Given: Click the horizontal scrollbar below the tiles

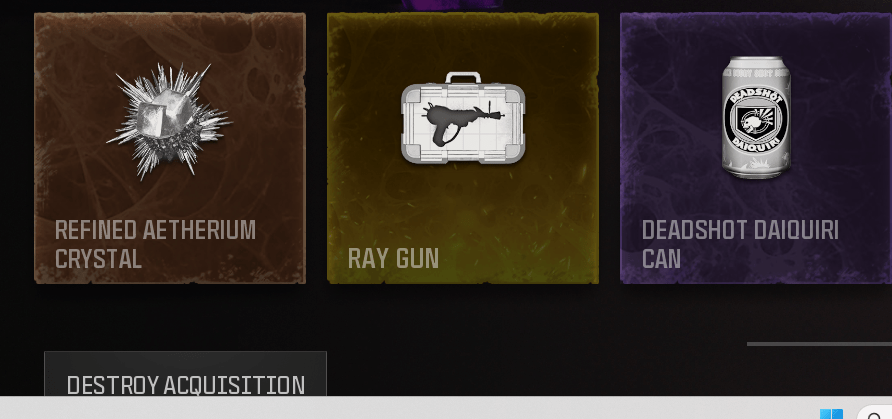Looking at the screenshot, I should pos(819,344).
